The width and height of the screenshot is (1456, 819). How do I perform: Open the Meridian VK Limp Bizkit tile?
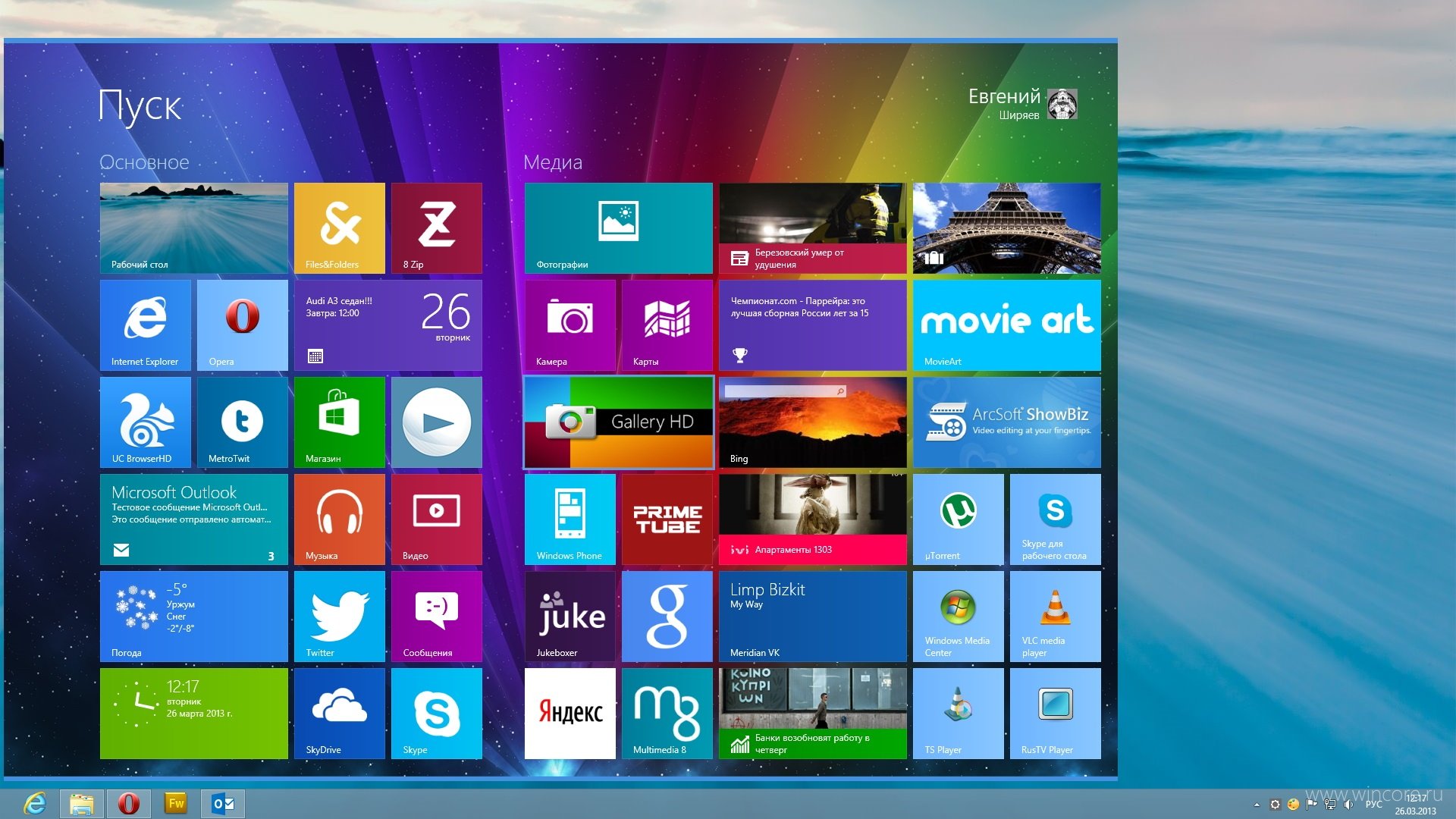(x=812, y=617)
